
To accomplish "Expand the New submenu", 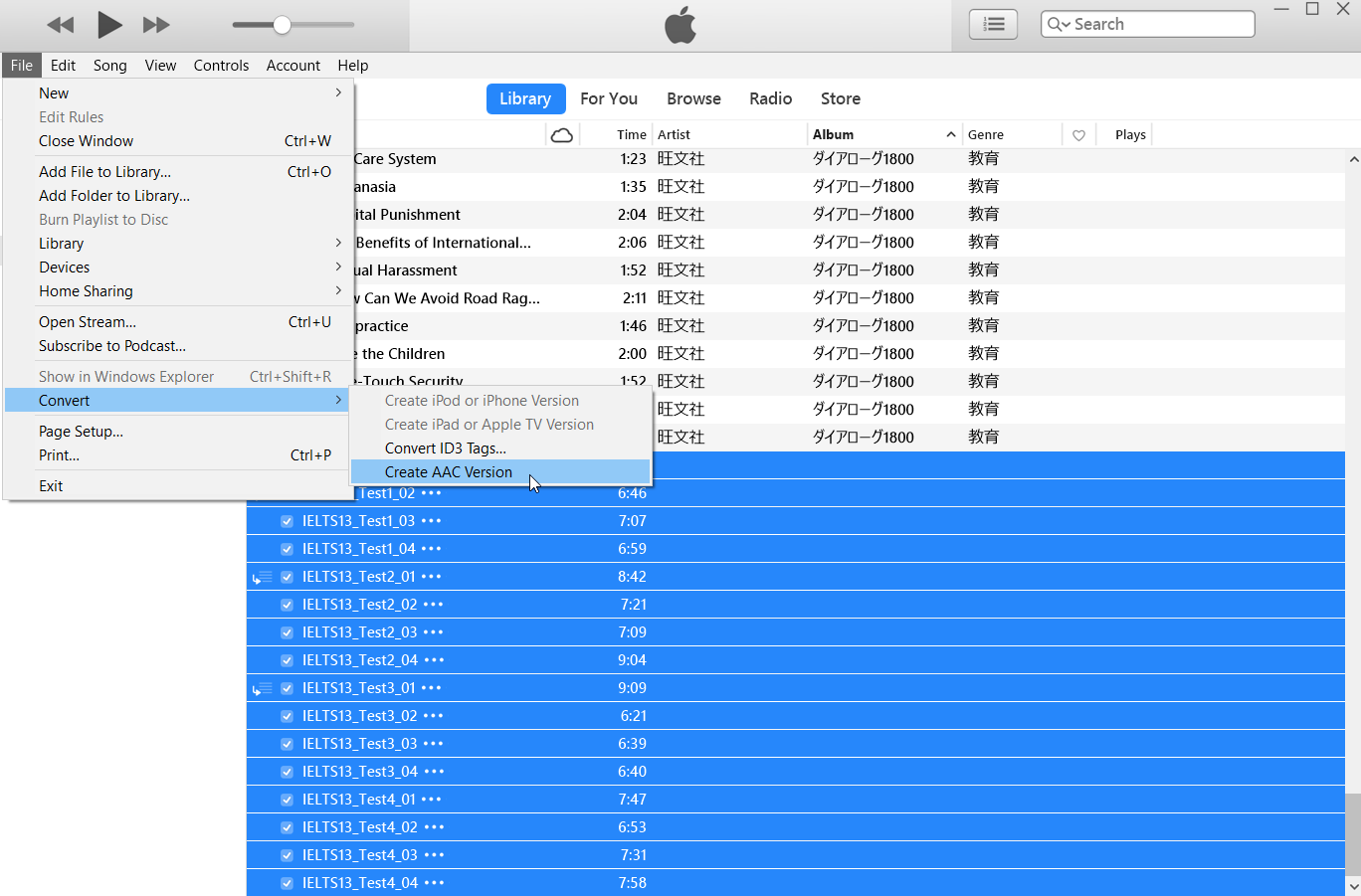I will coord(177,93).
